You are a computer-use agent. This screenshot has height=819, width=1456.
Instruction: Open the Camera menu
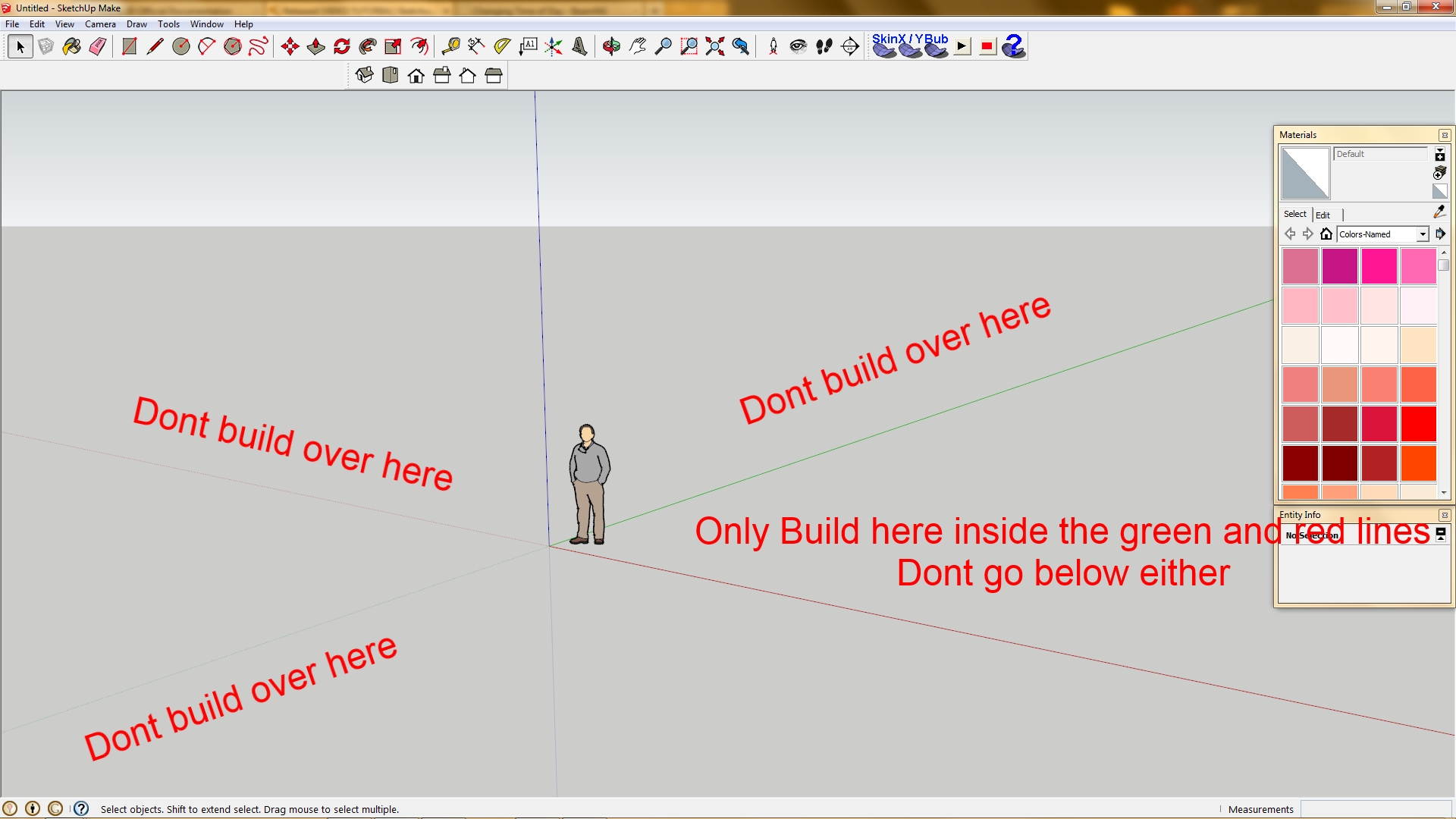tap(100, 24)
